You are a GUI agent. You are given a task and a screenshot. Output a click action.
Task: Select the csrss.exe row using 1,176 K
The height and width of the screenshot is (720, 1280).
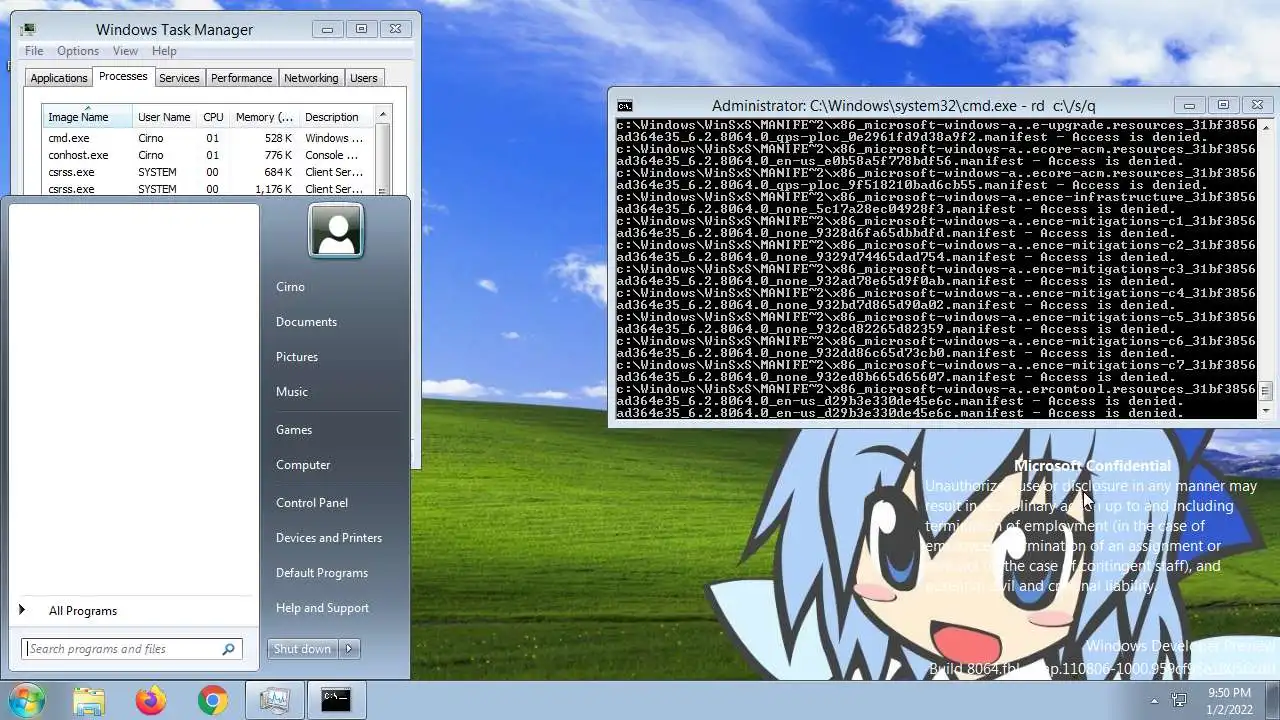[x=208, y=189]
